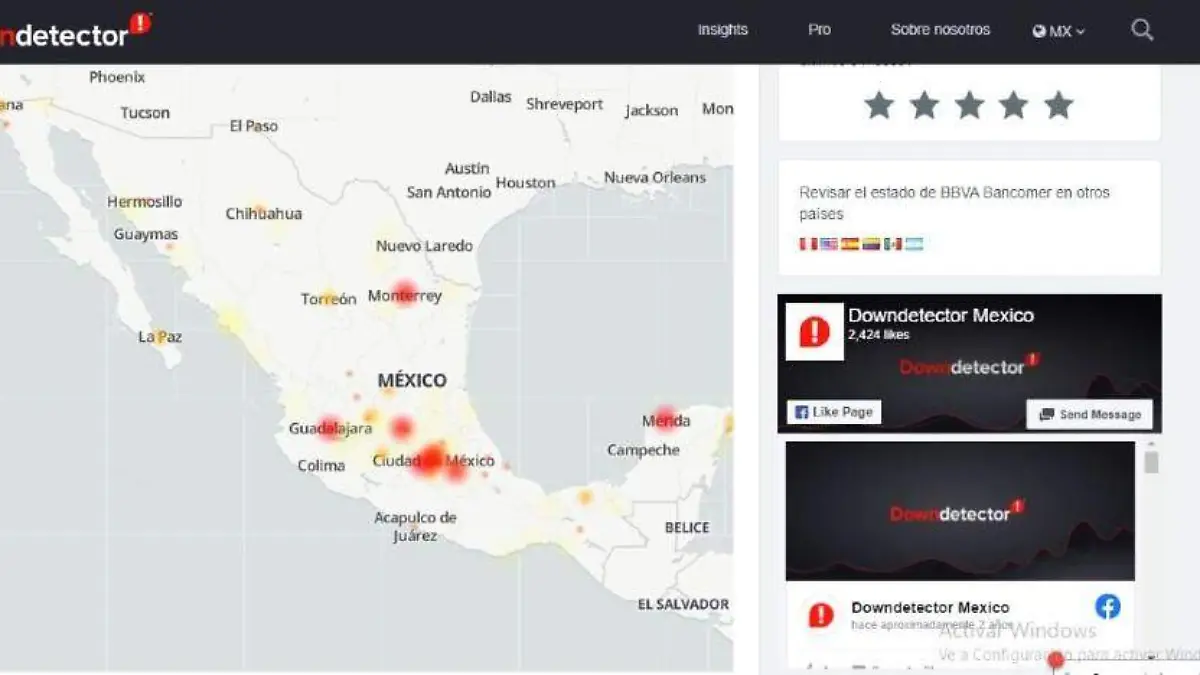This screenshot has height=675, width=1200.
Task: Click the Downdetector Mexico page title link
Action: point(941,315)
